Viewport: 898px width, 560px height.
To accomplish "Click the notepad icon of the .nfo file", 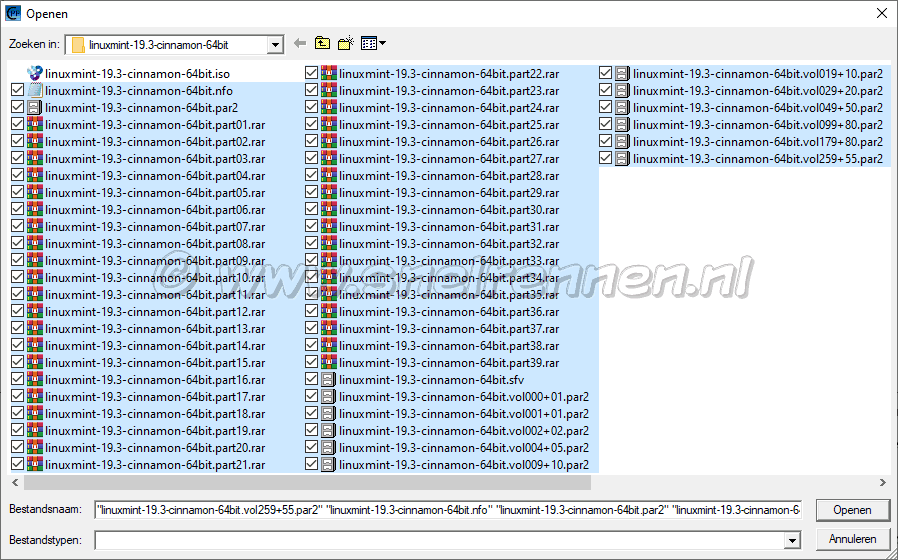I will [x=35, y=90].
